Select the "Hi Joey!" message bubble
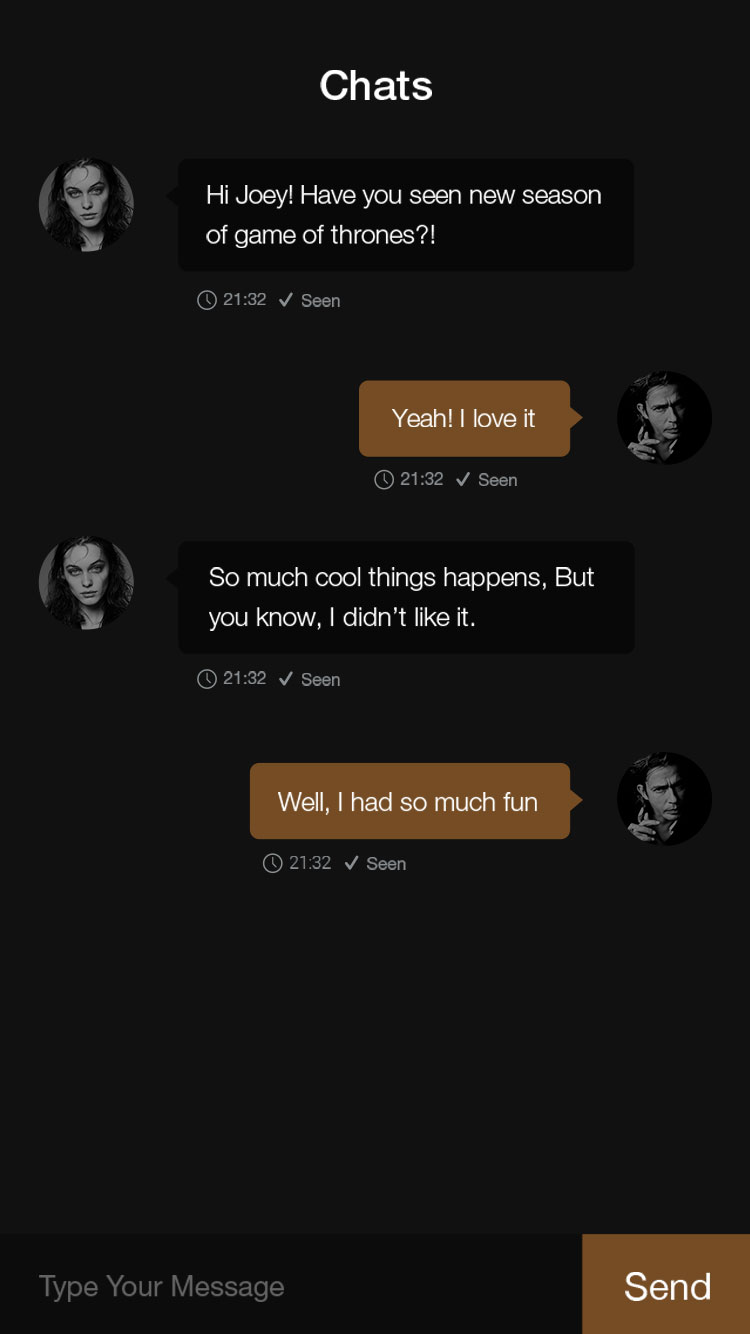Image resolution: width=750 pixels, height=1334 pixels. pyautogui.click(x=405, y=215)
